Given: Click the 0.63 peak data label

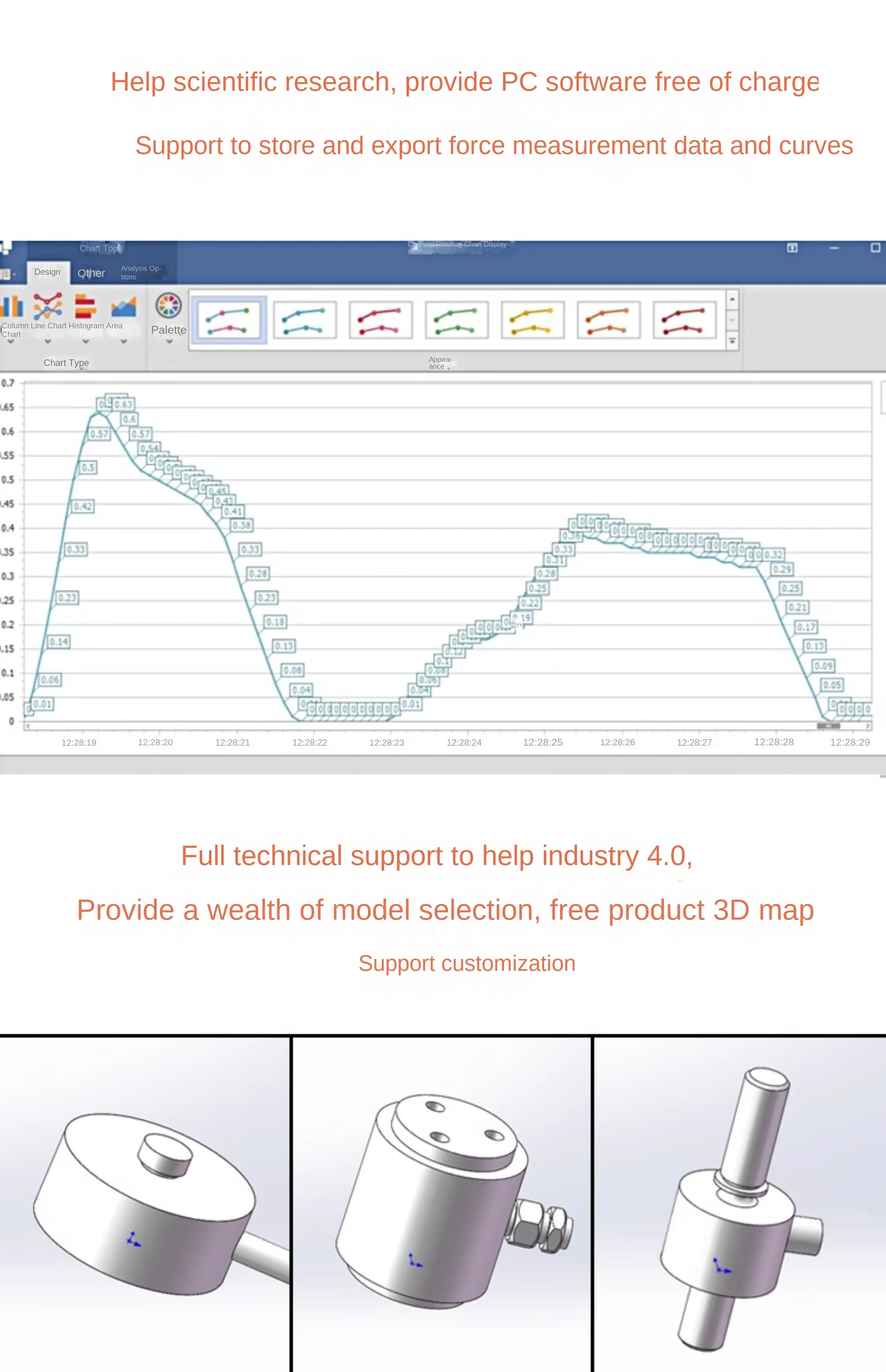Looking at the screenshot, I should 123,404.
